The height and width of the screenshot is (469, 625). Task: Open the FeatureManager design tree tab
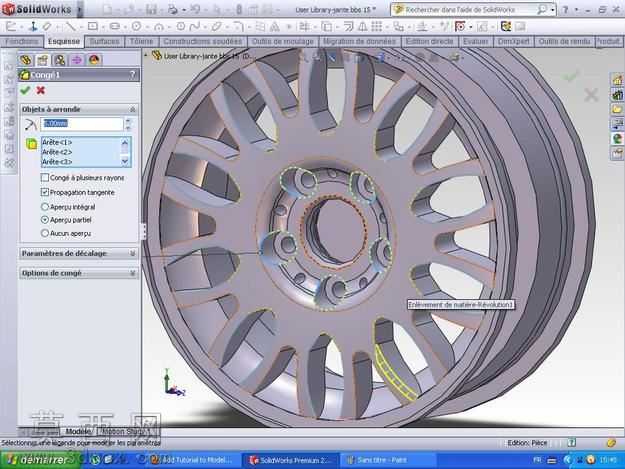[x=26, y=60]
